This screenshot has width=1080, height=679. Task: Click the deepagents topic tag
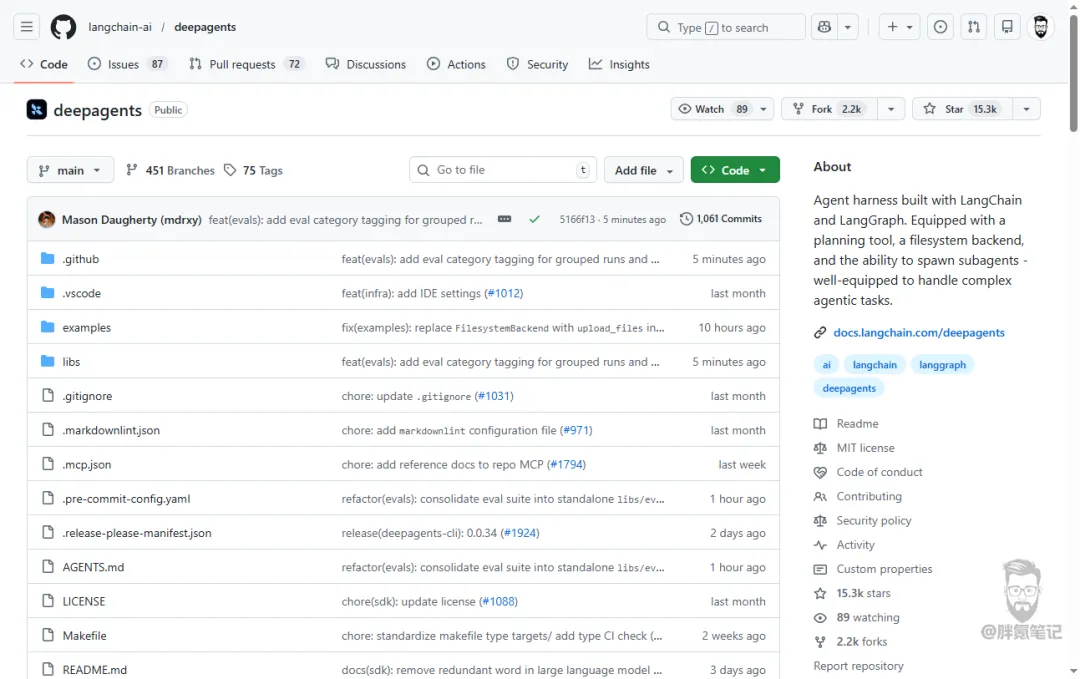[849, 388]
